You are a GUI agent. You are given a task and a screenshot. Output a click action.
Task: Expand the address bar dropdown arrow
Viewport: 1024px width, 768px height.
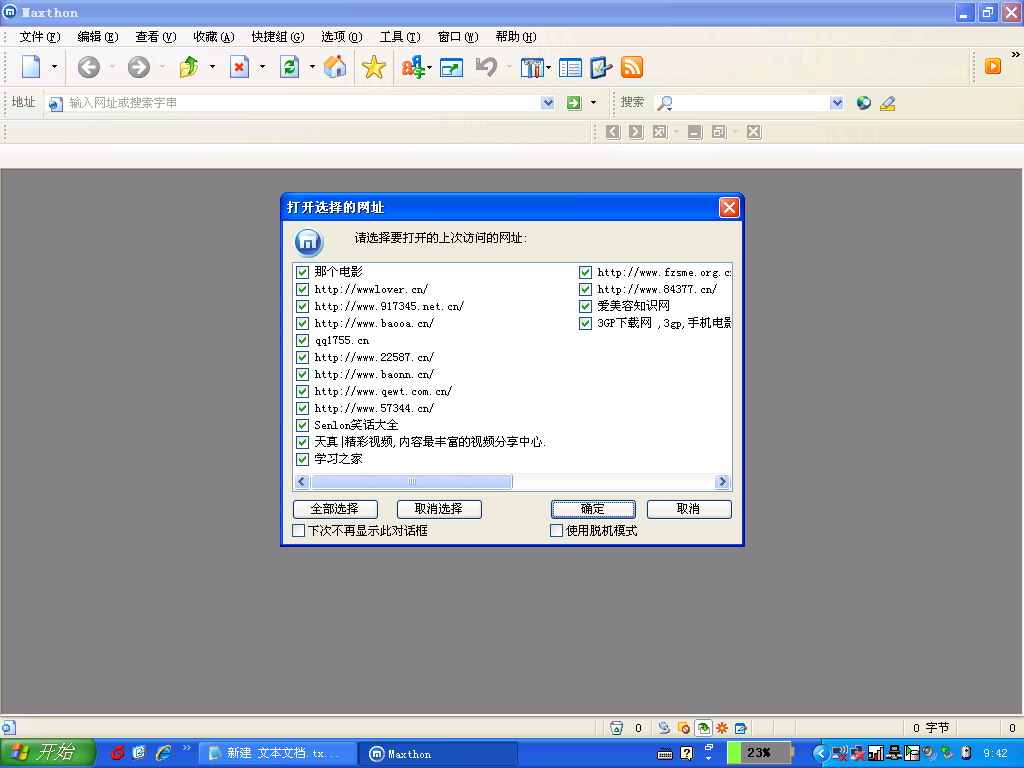548,103
